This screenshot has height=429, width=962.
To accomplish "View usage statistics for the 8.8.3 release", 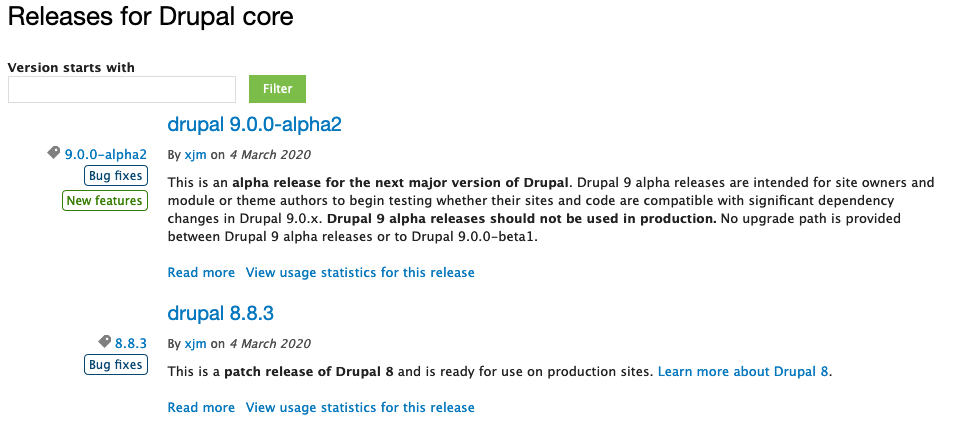I will point(360,408).
